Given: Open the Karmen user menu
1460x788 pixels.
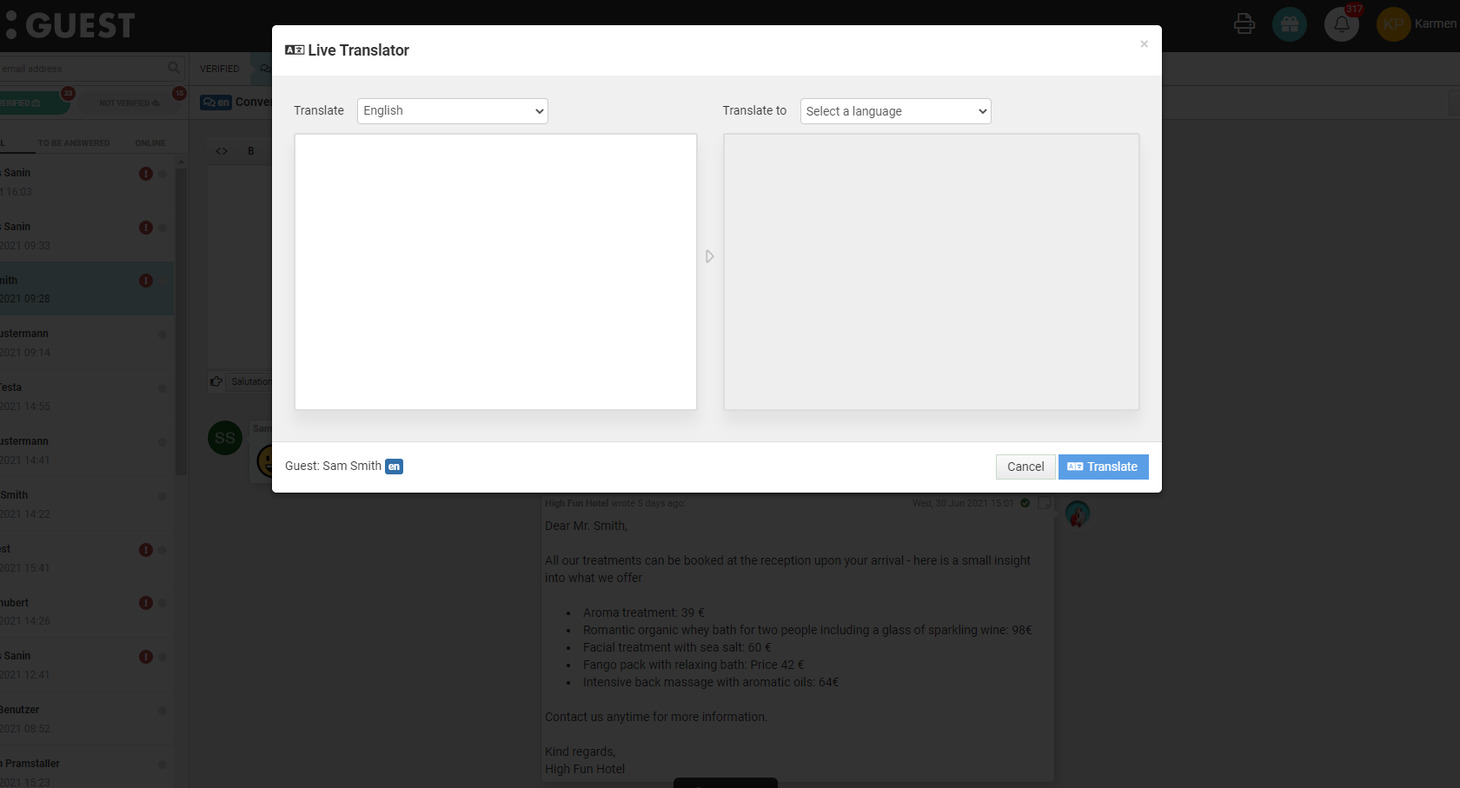Looking at the screenshot, I should point(1437,24).
